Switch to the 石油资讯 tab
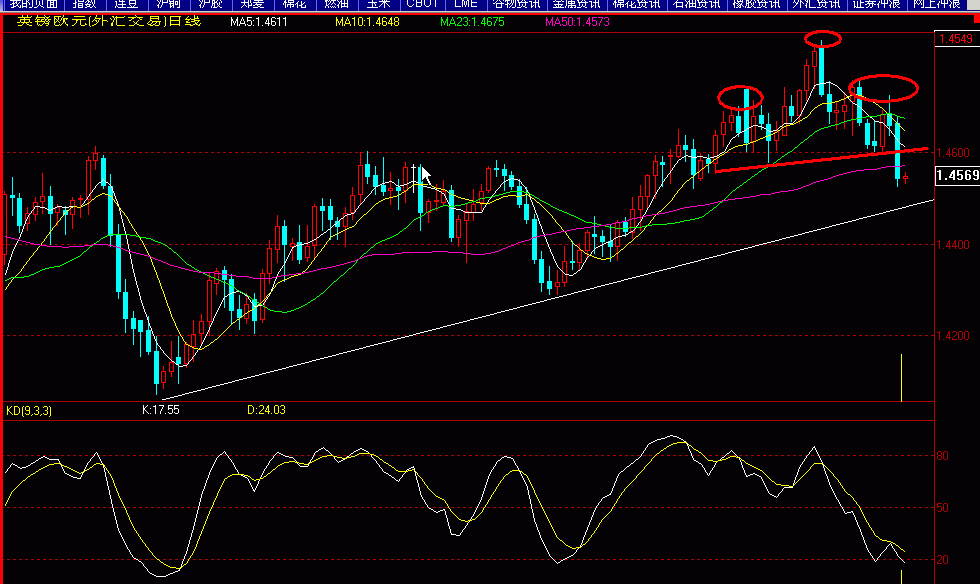The image size is (980, 584). coord(696,4)
